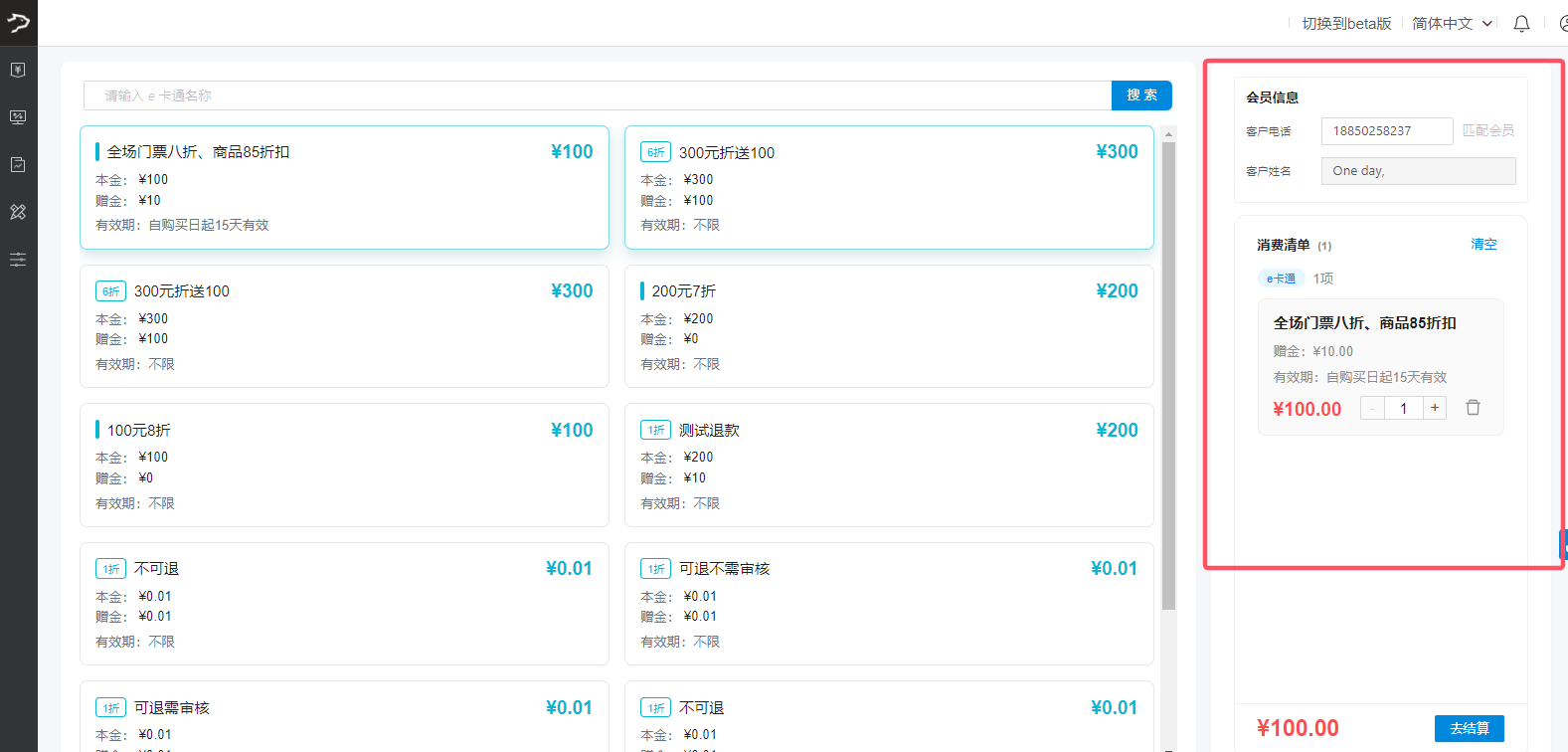Open the percent monitor sidebar icon

click(x=18, y=117)
